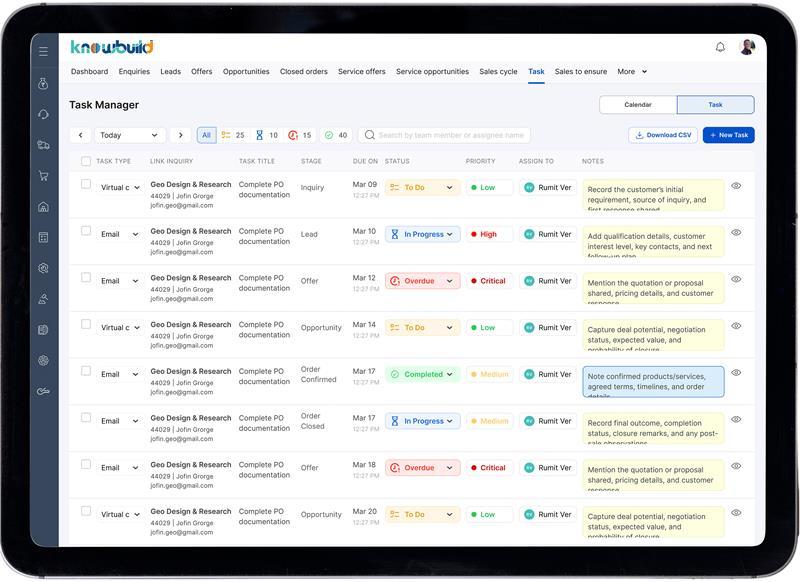Go to the previous date using the left arrow
Screen dimensions: 800x582
point(81,135)
